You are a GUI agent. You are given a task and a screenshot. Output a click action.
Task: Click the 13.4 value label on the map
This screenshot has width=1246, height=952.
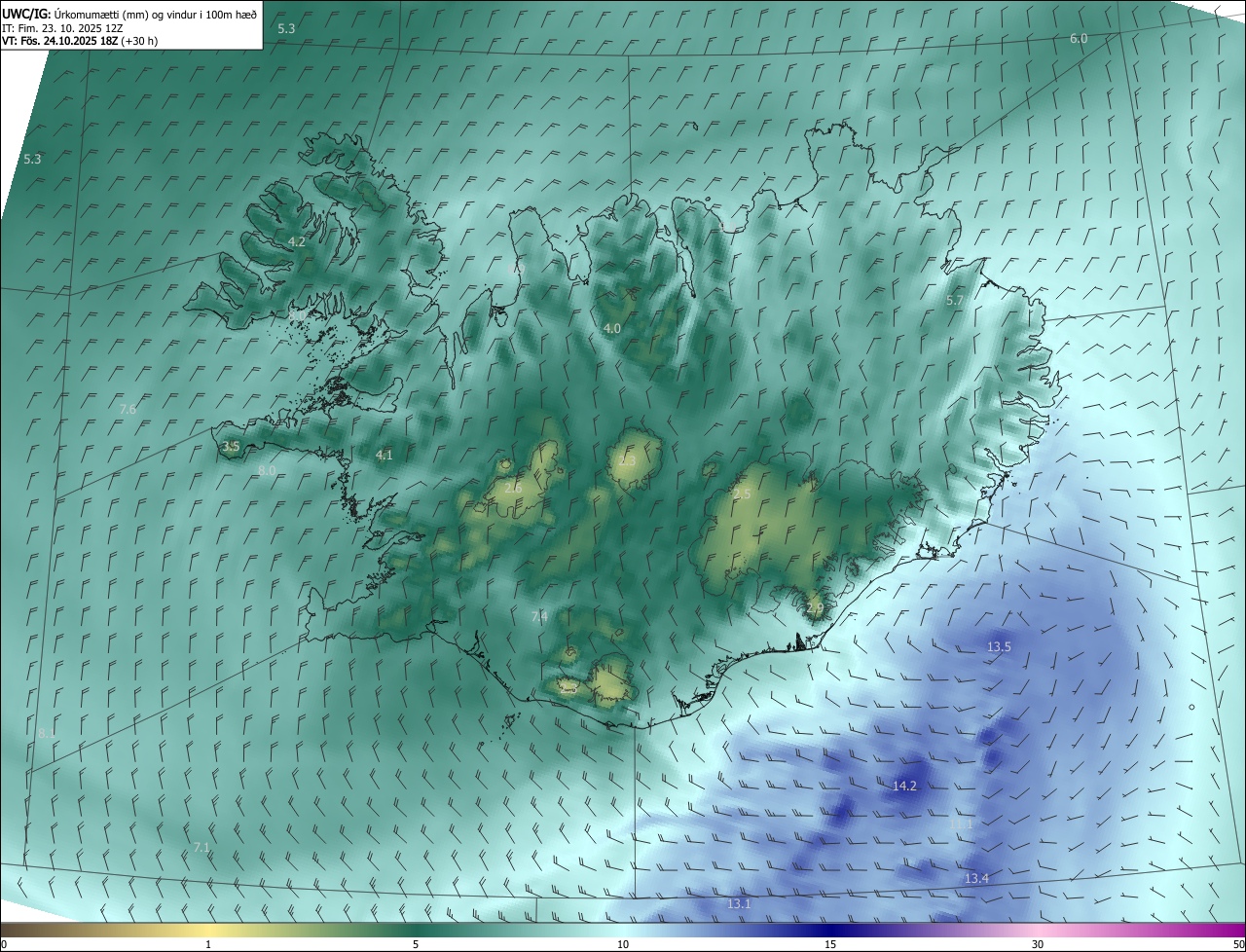(x=976, y=878)
